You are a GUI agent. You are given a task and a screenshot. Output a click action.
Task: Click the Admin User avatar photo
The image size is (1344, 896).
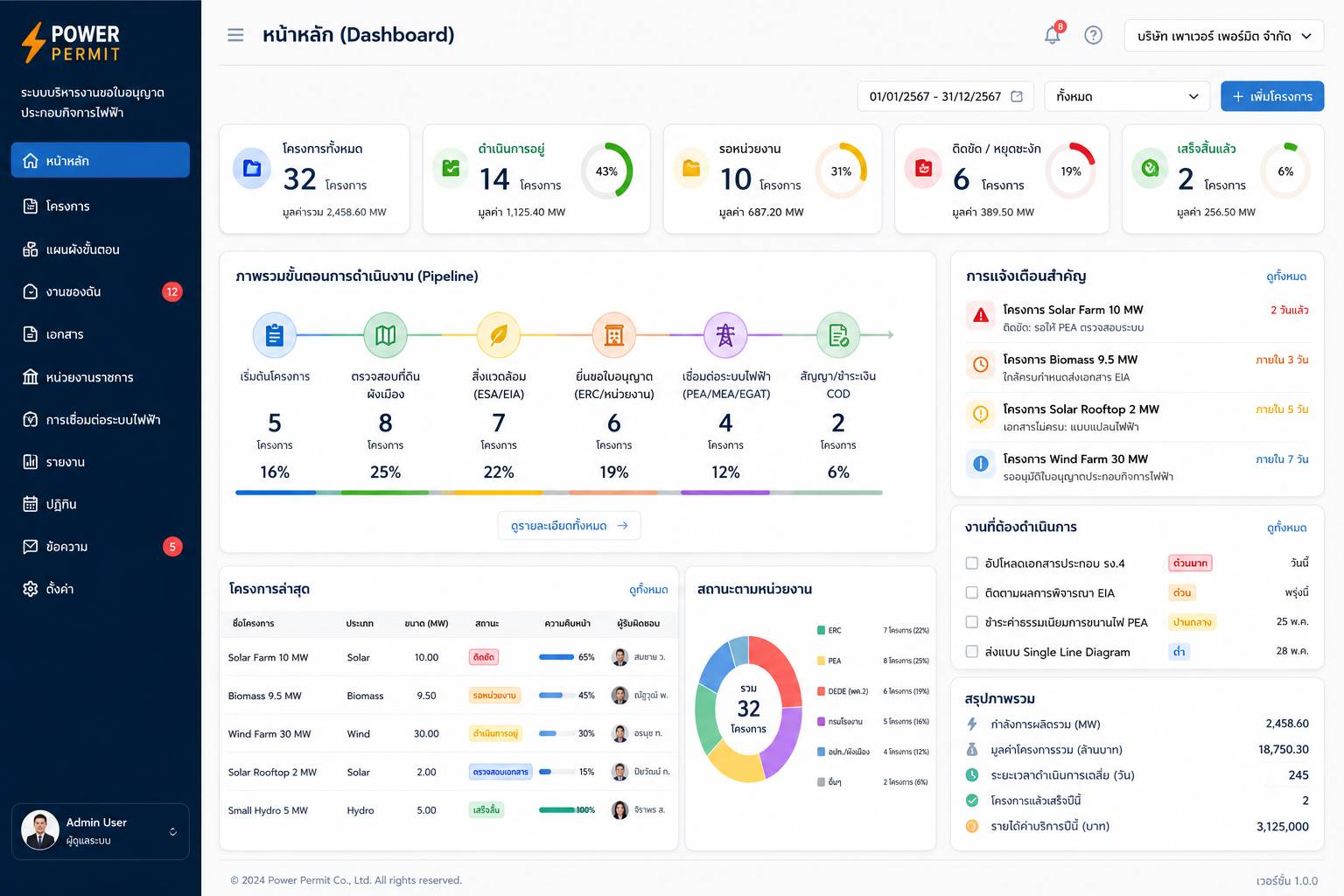tap(39, 831)
